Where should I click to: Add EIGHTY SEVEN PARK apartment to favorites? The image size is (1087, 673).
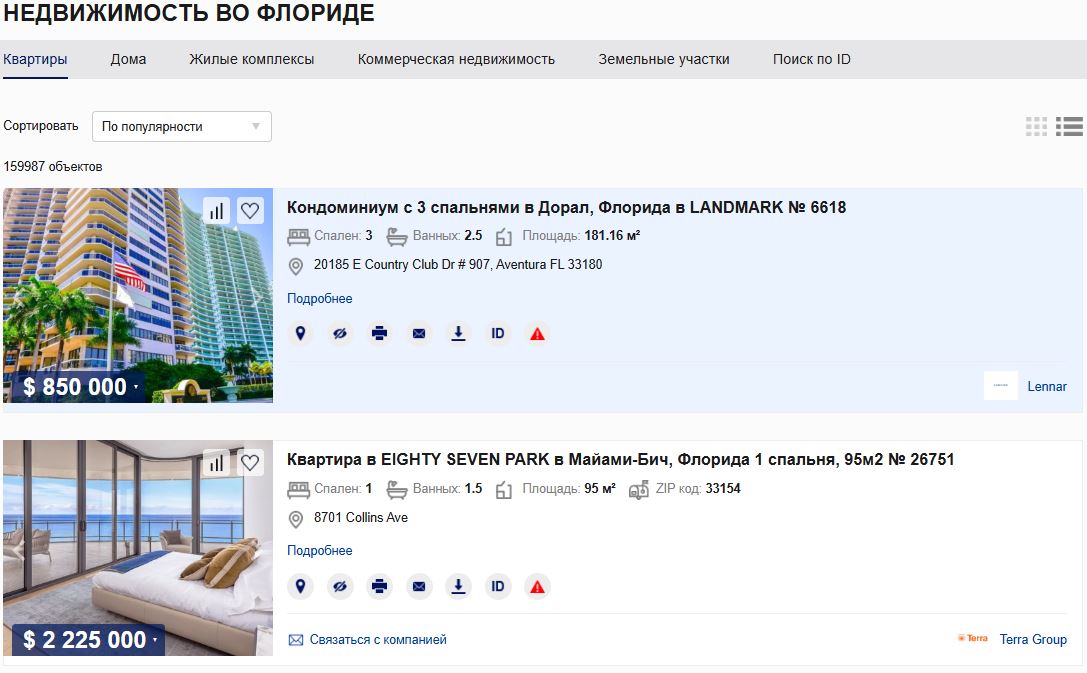coord(250,462)
